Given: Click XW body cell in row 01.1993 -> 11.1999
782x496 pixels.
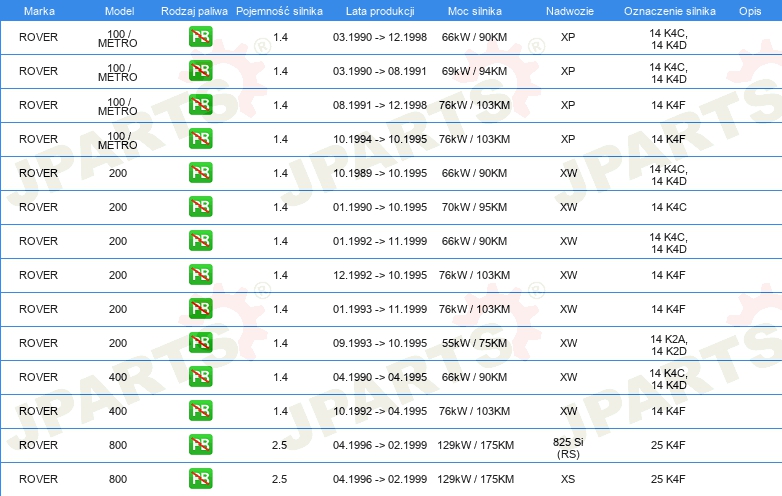Looking at the screenshot, I should point(568,309).
